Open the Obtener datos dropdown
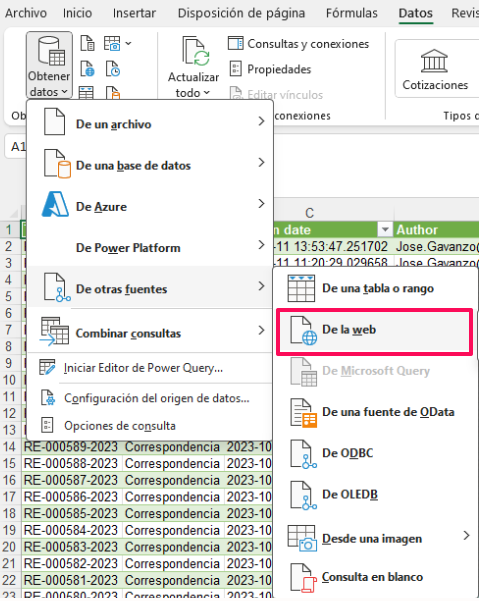The image size is (479, 601). pyautogui.click(x=49, y=65)
